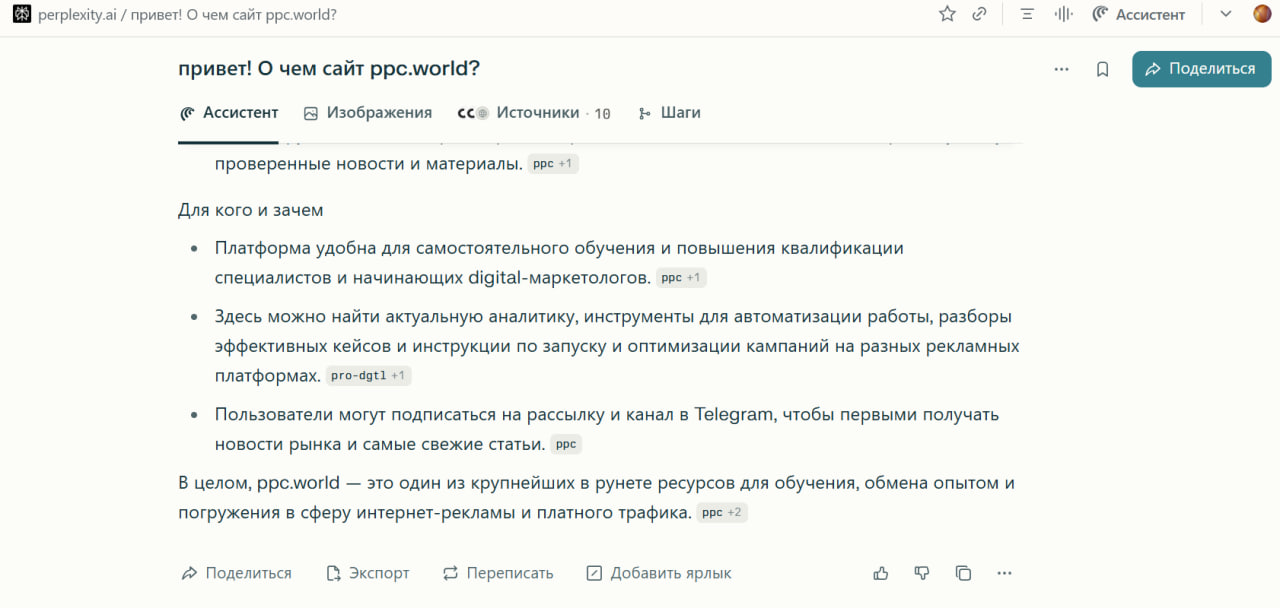
Task: Copy the assistant's answer using the copy icon
Action: pos(962,572)
